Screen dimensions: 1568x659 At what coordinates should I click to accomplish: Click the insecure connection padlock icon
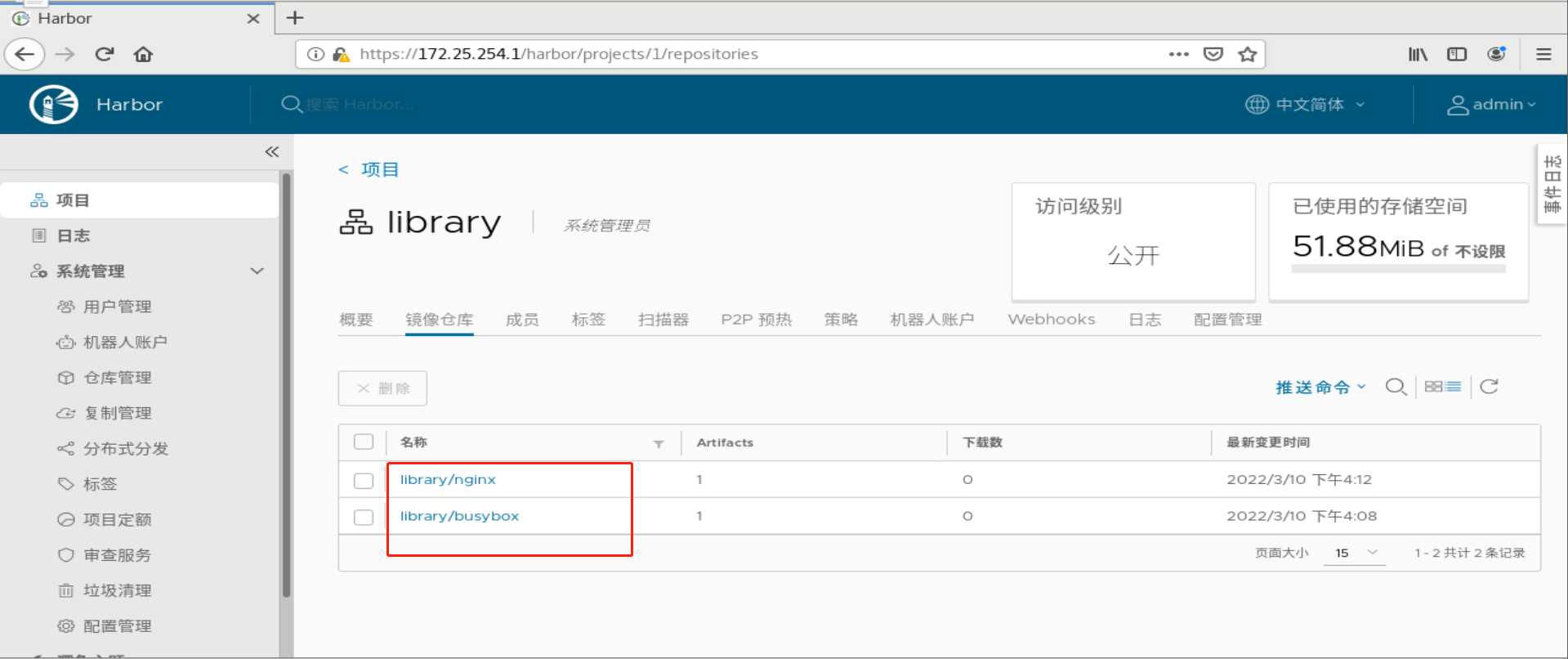[341, 54]
